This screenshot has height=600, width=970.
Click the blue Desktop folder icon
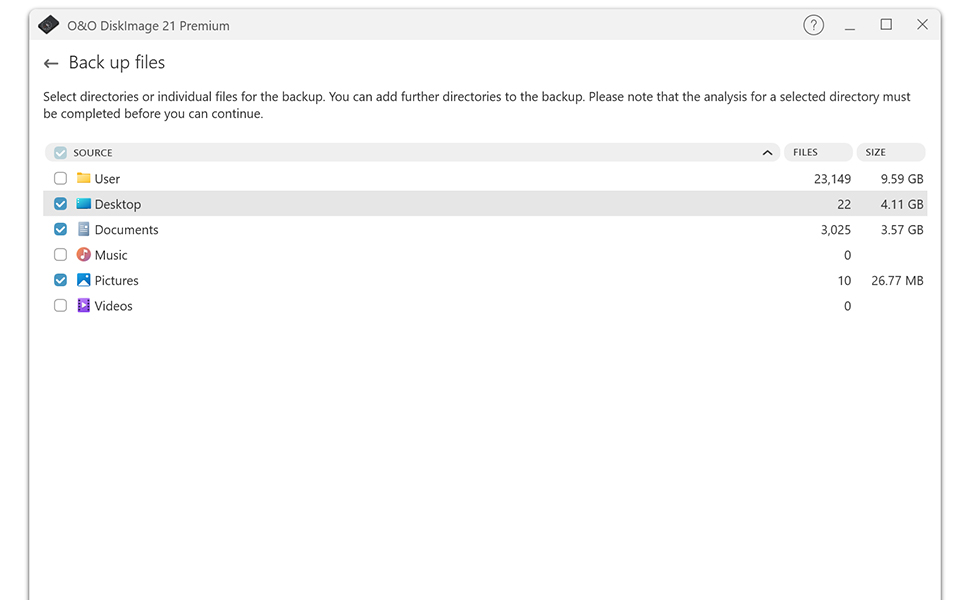tap(84, 204)
